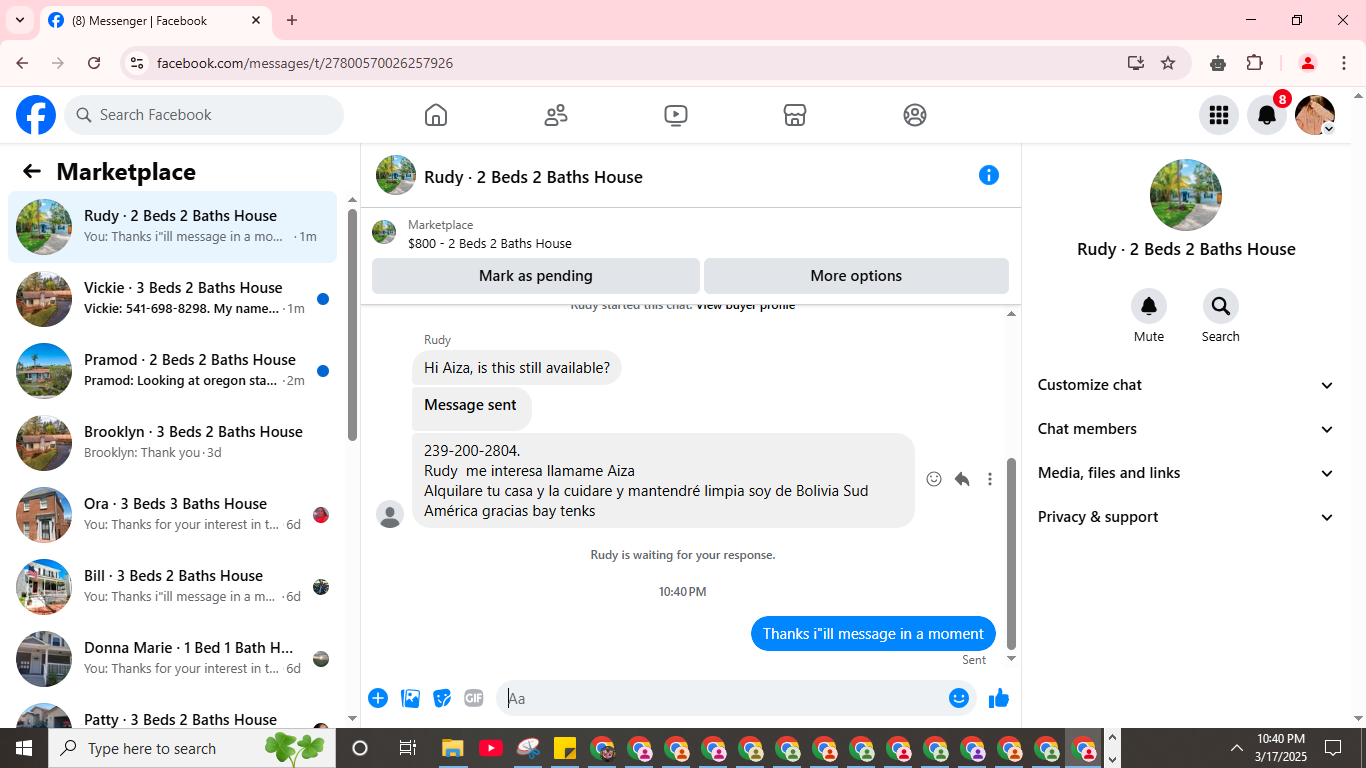1366x768 pixels.
Task: Click the 'Hi Aiza, is this still available?' message
Action: coord(517,368)
